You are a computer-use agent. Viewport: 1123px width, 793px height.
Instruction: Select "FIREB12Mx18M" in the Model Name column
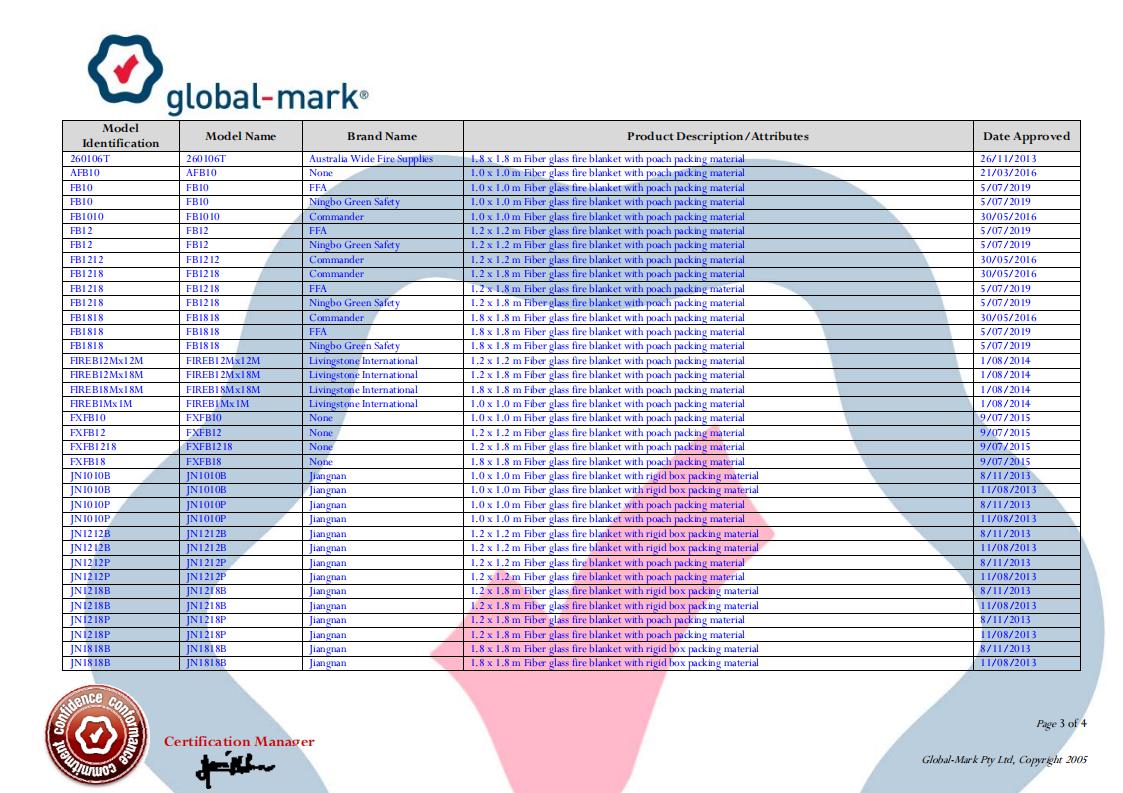(x=223, y=375)
